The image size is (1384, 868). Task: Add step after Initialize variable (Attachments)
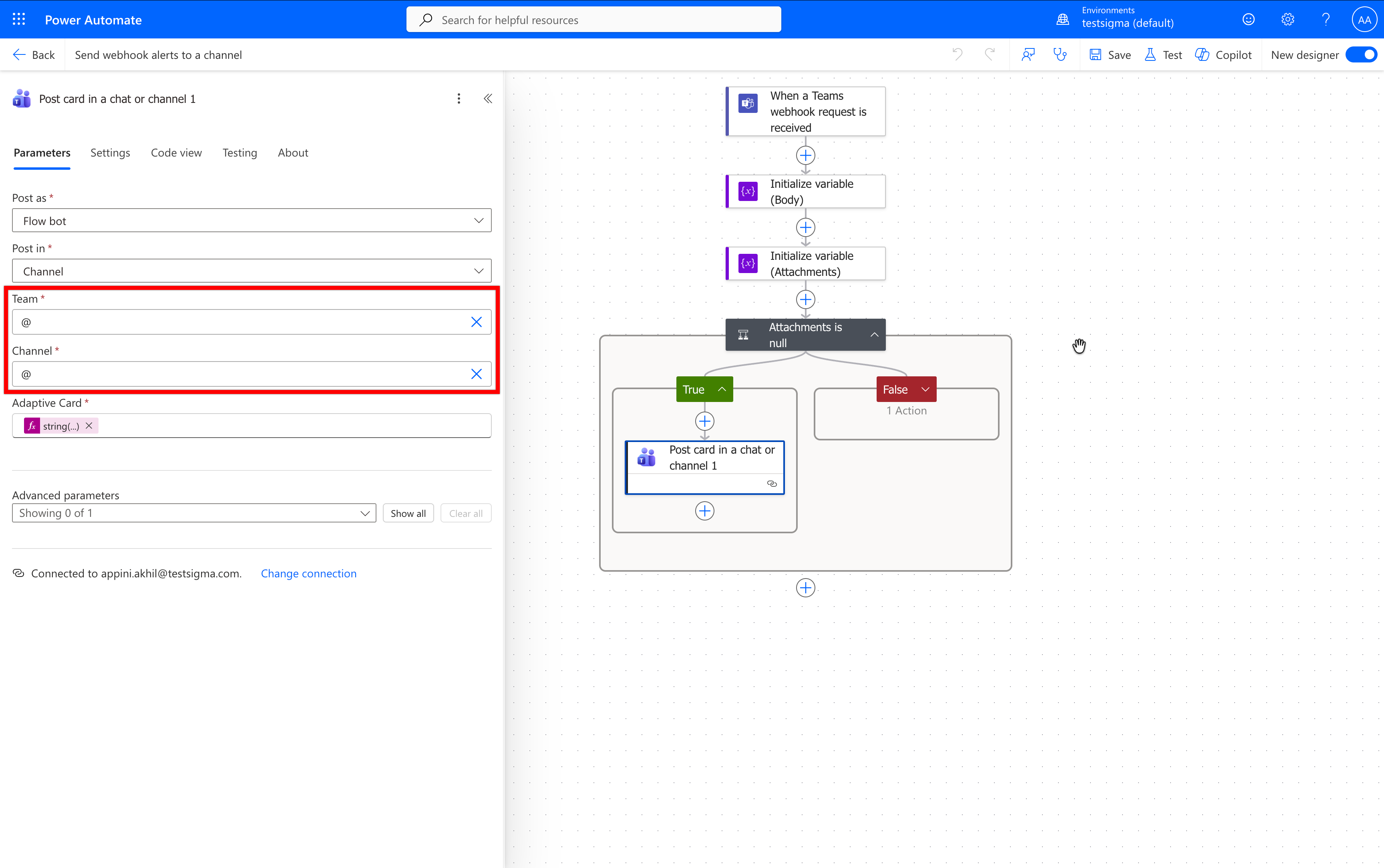[806, 299]
